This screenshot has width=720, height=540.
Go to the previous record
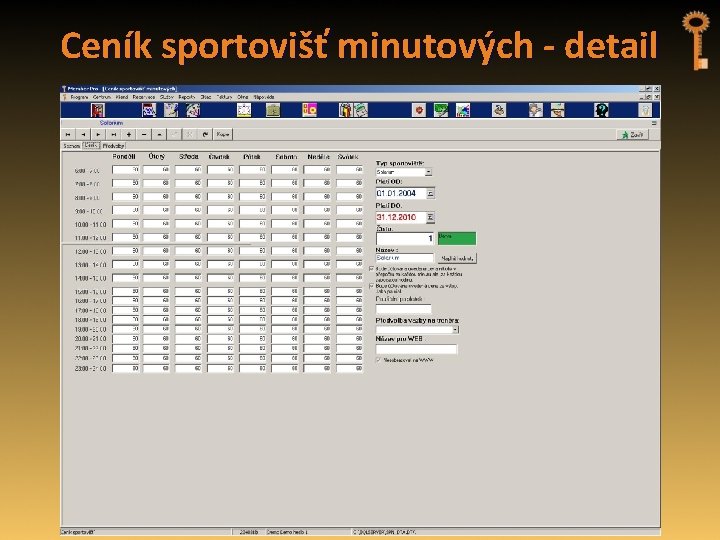tap(83, 135)
